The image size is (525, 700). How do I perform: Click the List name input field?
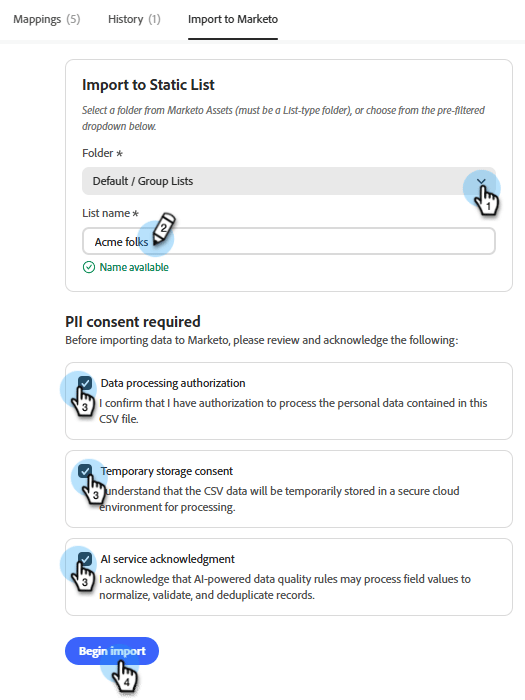tap(289, 241)
